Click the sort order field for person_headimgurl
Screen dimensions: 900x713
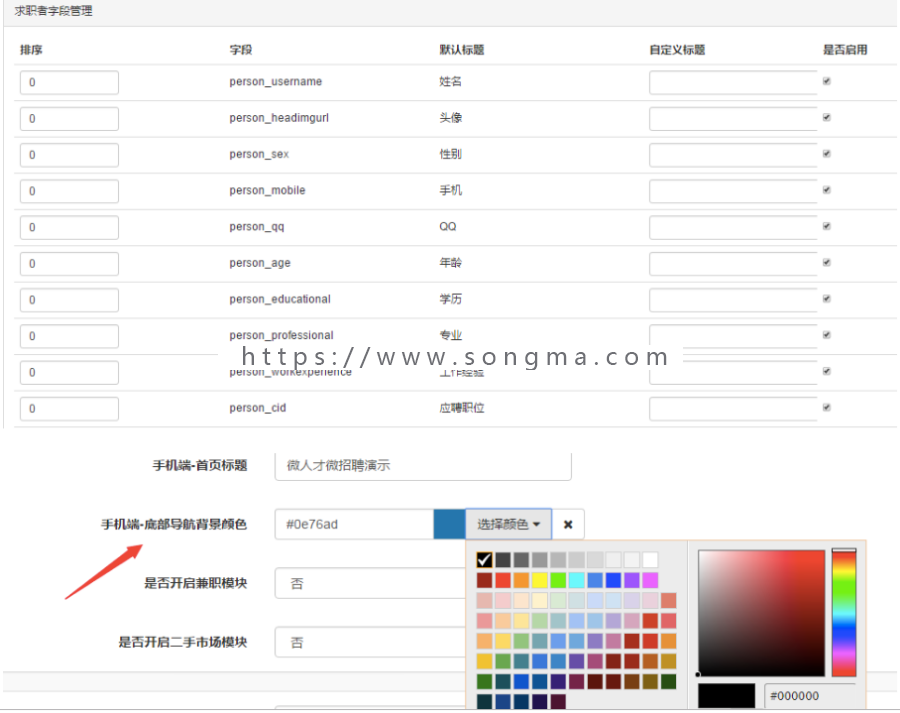pyautogui.click(x=69, y=119)
